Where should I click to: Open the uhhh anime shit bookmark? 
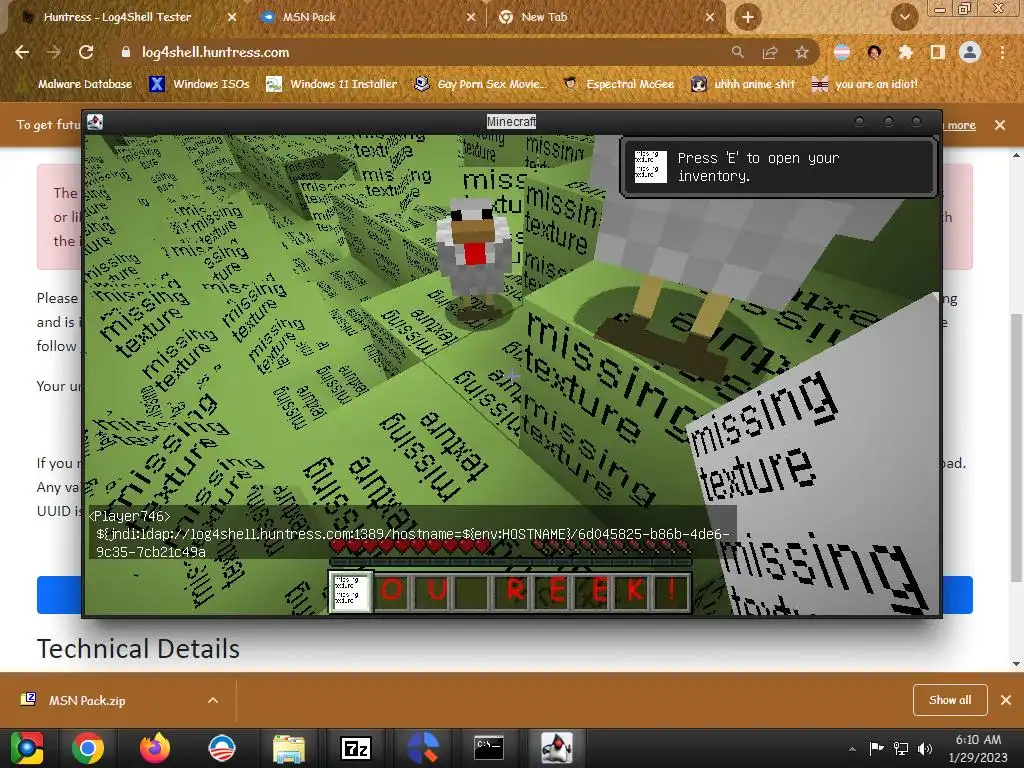pyautogui.click(x=743, y=84)
